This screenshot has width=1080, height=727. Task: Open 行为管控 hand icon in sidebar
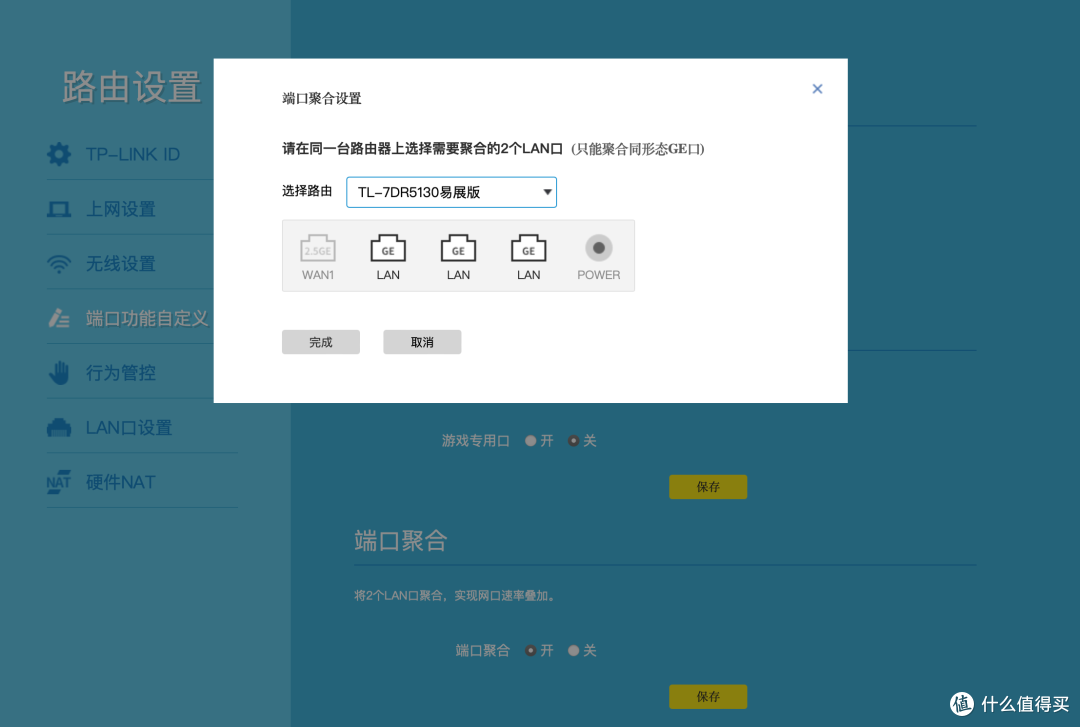[59, 373]
